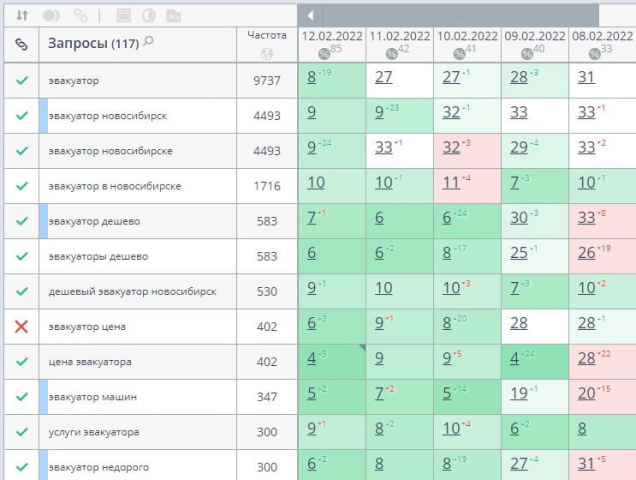Click the sort arrows icon in toolbar
The image size is (636, 480).
[22, 15]
